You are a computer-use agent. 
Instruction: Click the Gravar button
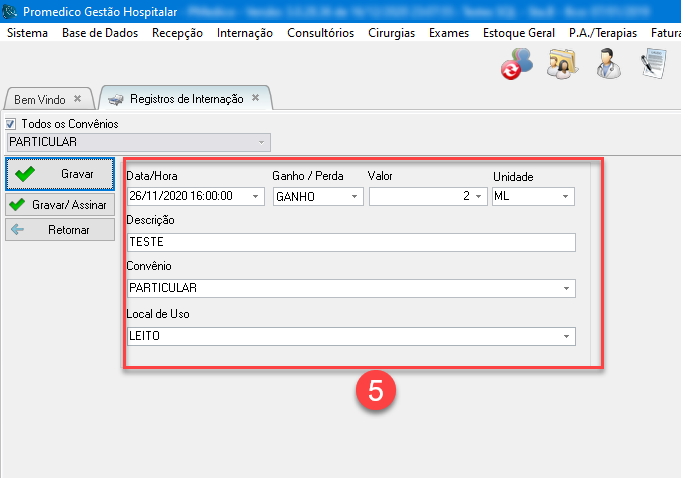click(x=60, y=174)
